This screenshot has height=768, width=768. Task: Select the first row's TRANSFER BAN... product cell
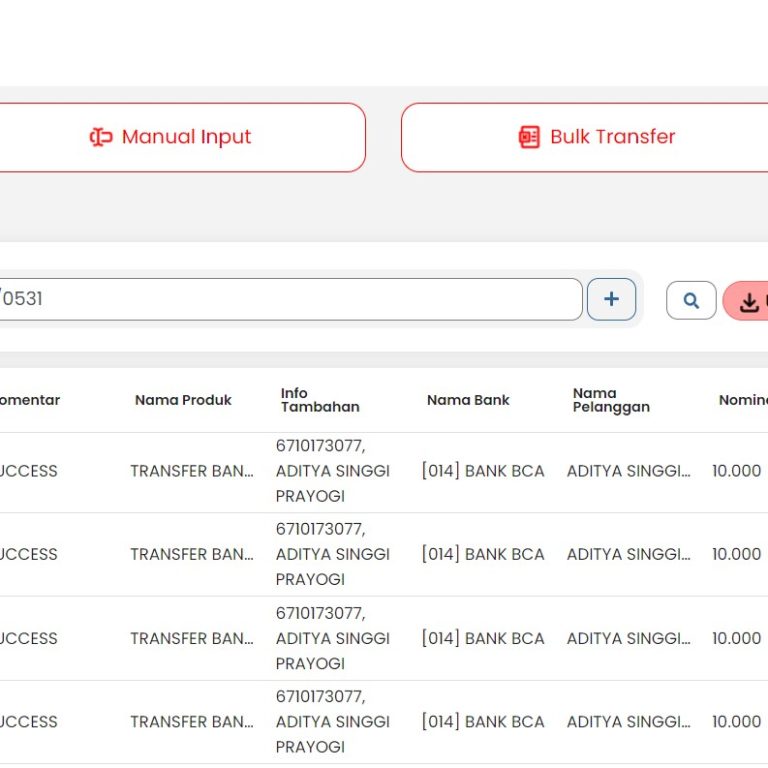click(x=191, y=471)
